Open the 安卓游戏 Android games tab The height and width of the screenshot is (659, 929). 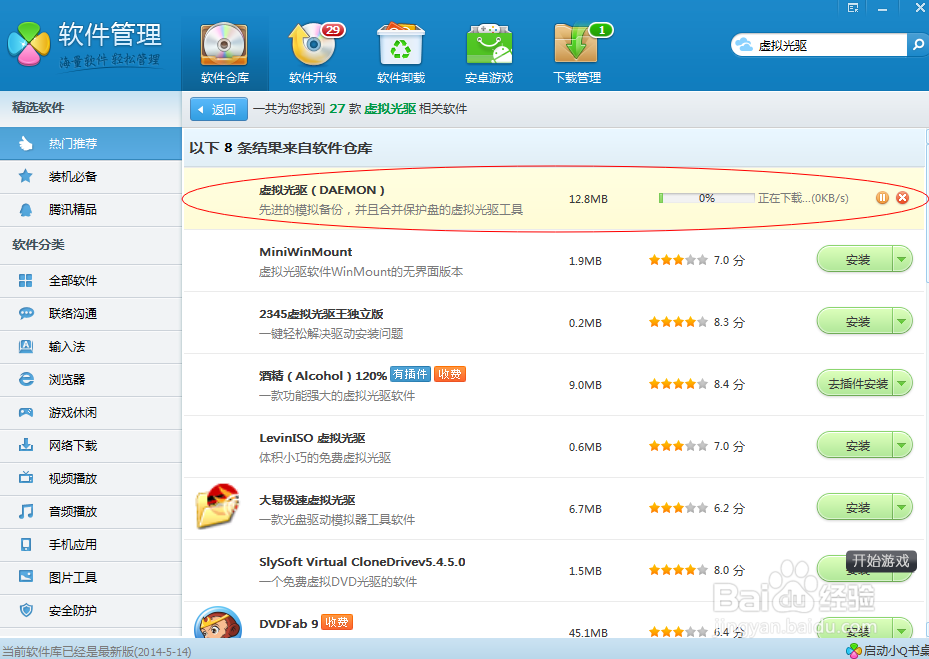coord(489,52)
